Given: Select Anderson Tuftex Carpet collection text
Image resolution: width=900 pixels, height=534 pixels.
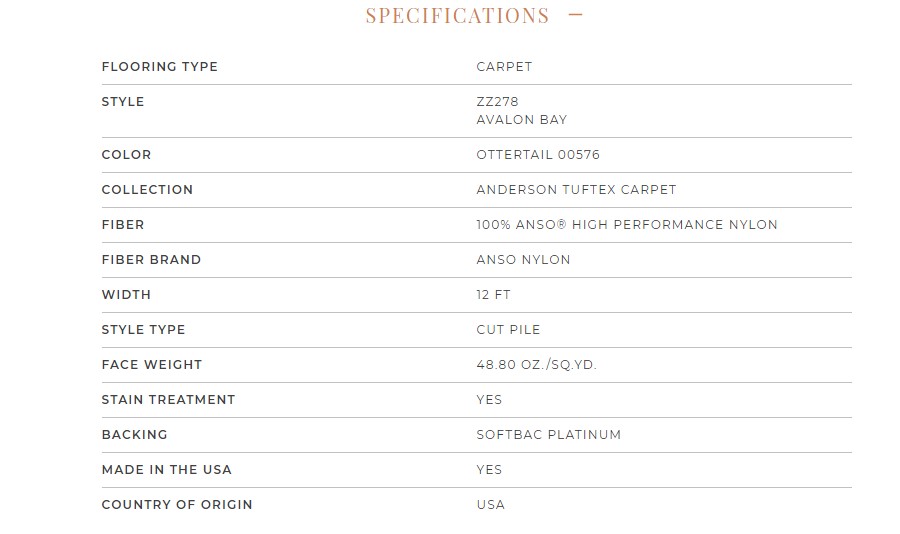Looking at the screenshot, I should (576, 190).
